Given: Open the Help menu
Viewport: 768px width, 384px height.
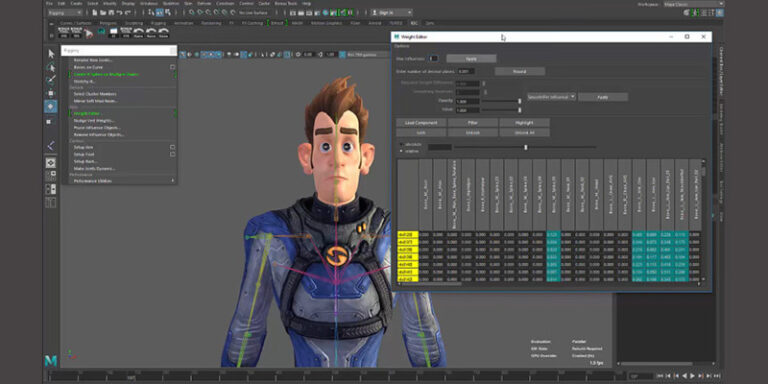Looking at the screenshot, I should [307, 3].
